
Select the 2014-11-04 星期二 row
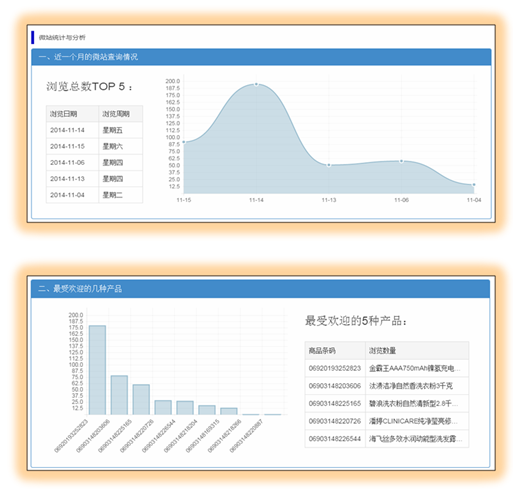click(94, 195)
